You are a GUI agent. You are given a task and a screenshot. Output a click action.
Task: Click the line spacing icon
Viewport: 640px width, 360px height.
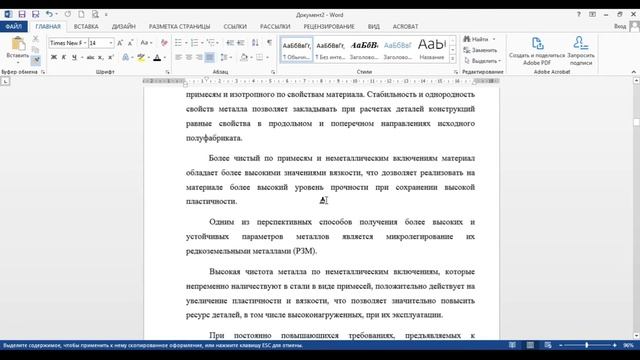pyautogui.click(x=224, y=58)
